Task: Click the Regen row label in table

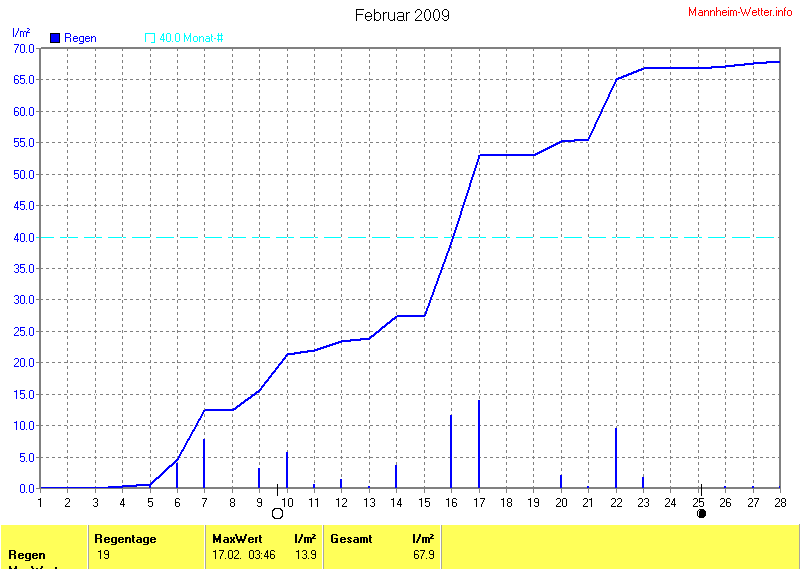Action: pos(27,555)
